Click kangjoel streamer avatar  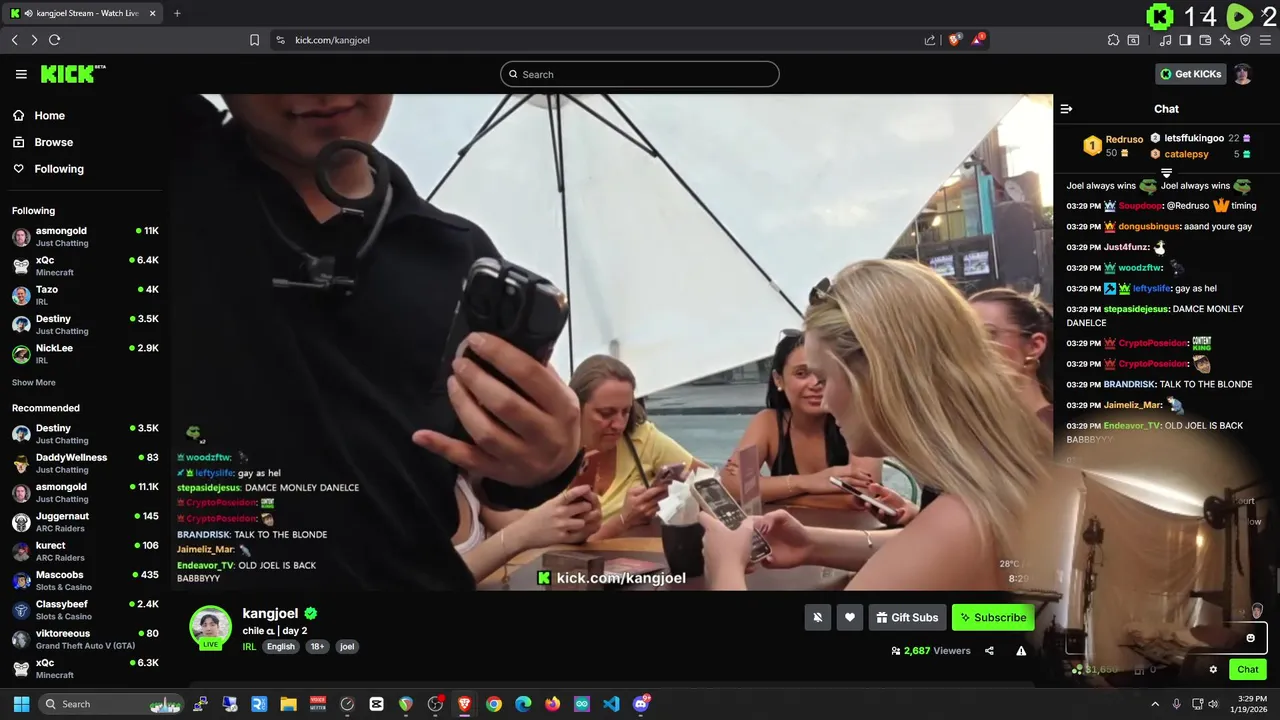211,627
